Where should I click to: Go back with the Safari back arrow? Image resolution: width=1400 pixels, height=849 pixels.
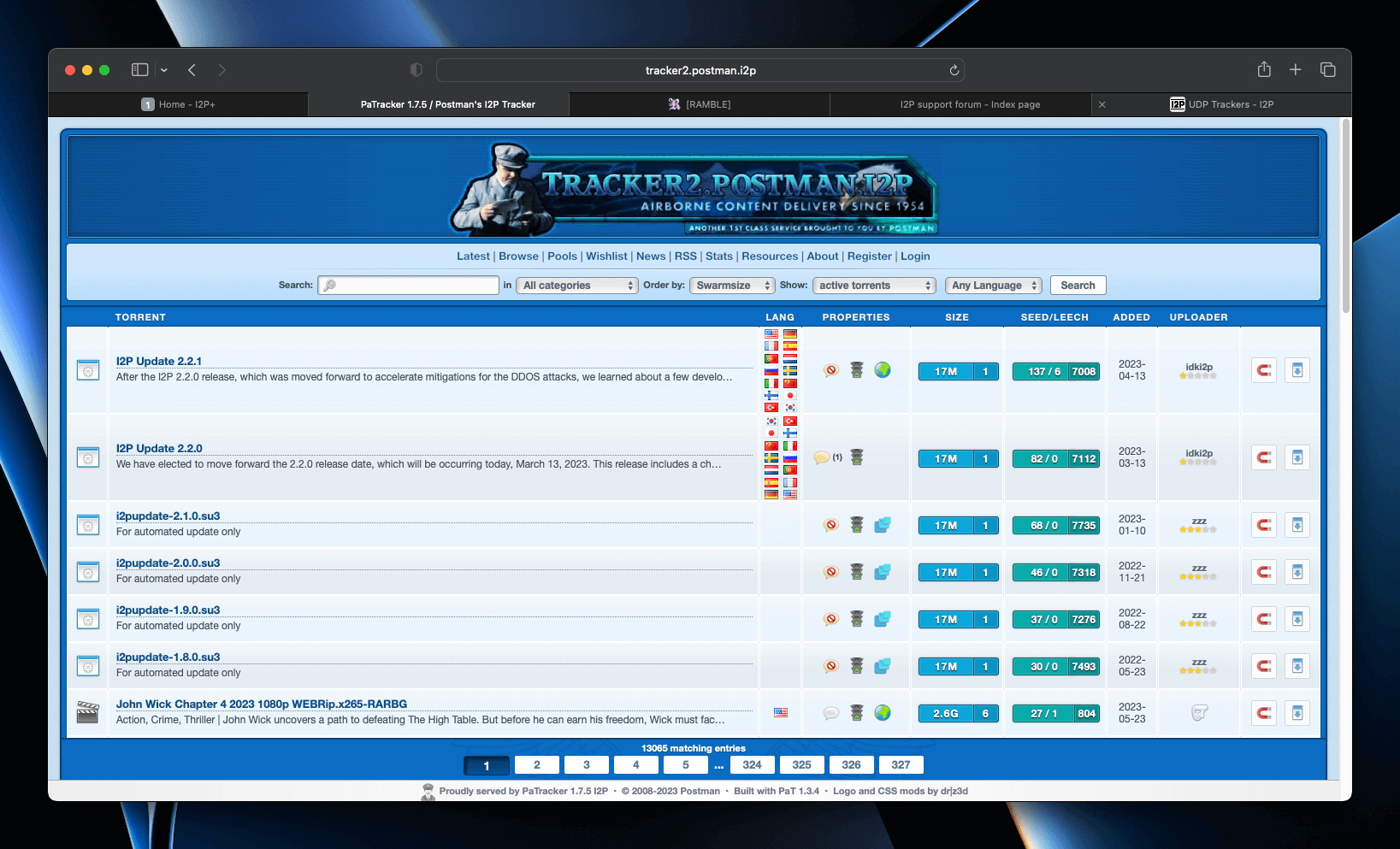click(192, 70)
